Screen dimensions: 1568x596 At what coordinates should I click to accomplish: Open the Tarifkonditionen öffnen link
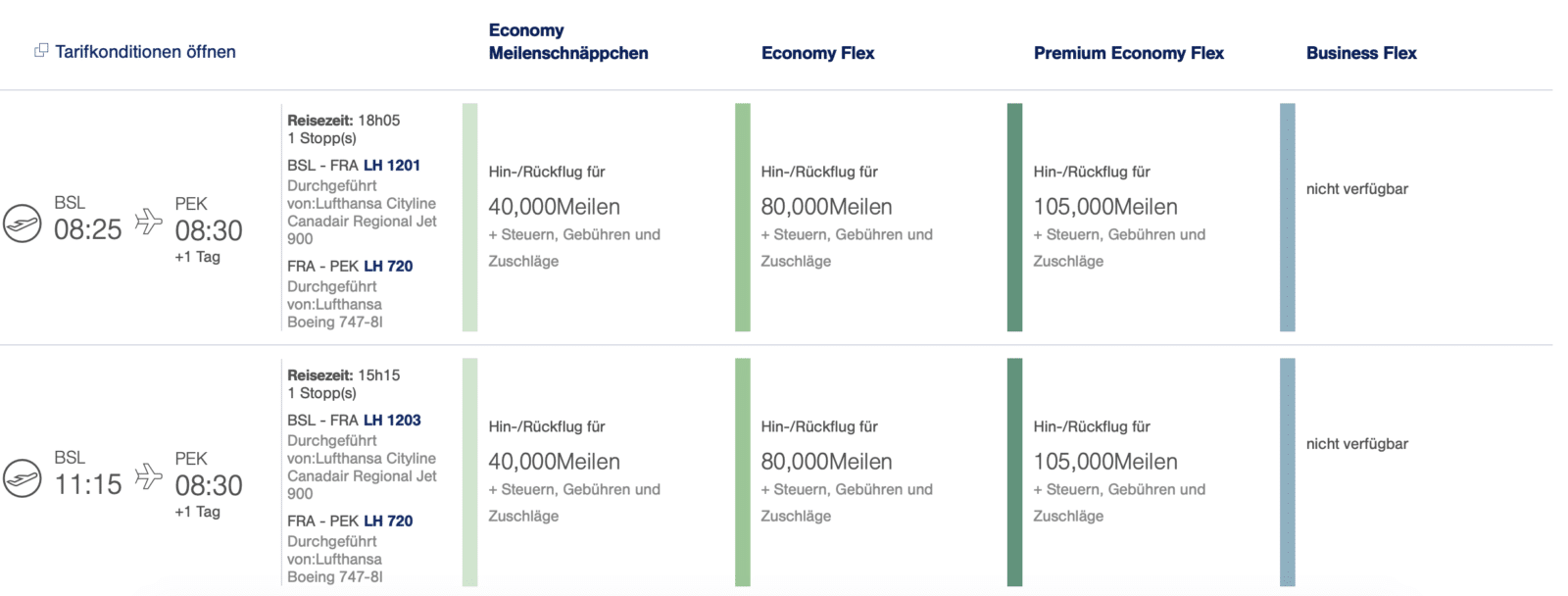click(145, 52)
